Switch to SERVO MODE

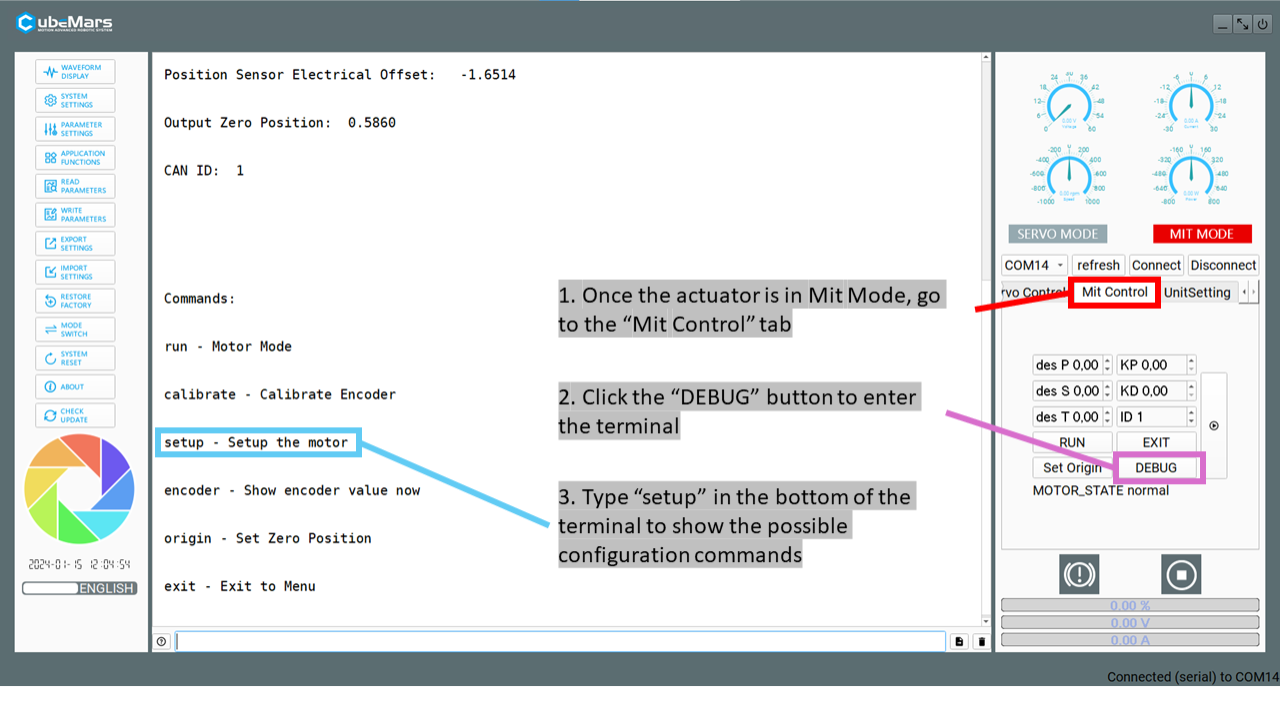[1057, 234]
